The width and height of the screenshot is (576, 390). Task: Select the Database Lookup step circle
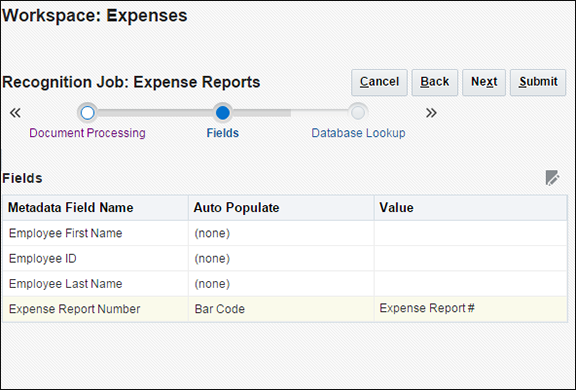point(358,113)
